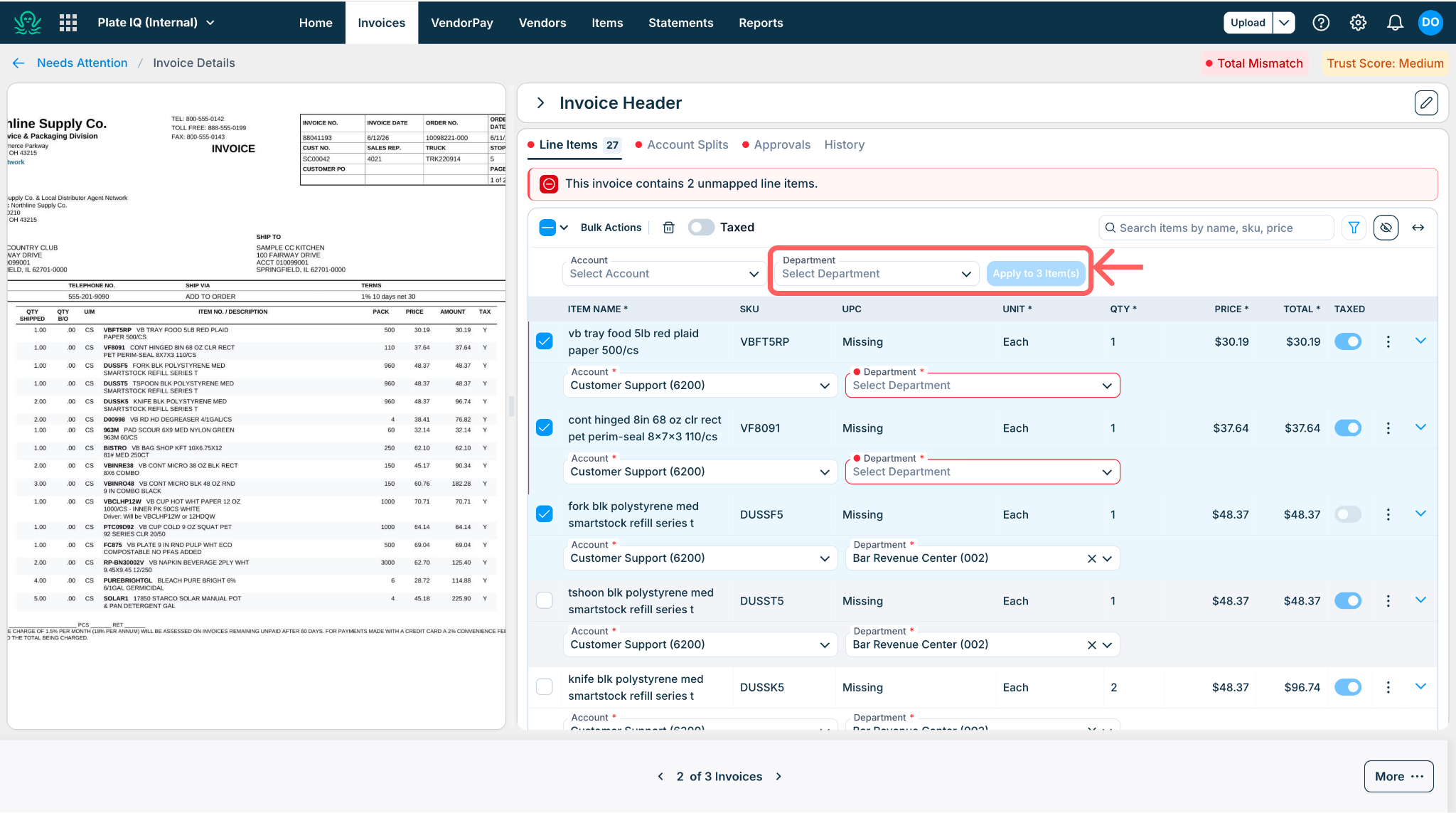Open the bulk Select Department dropdown
The width and height of the screenshot is (1456, 813).
click(876, 273)
